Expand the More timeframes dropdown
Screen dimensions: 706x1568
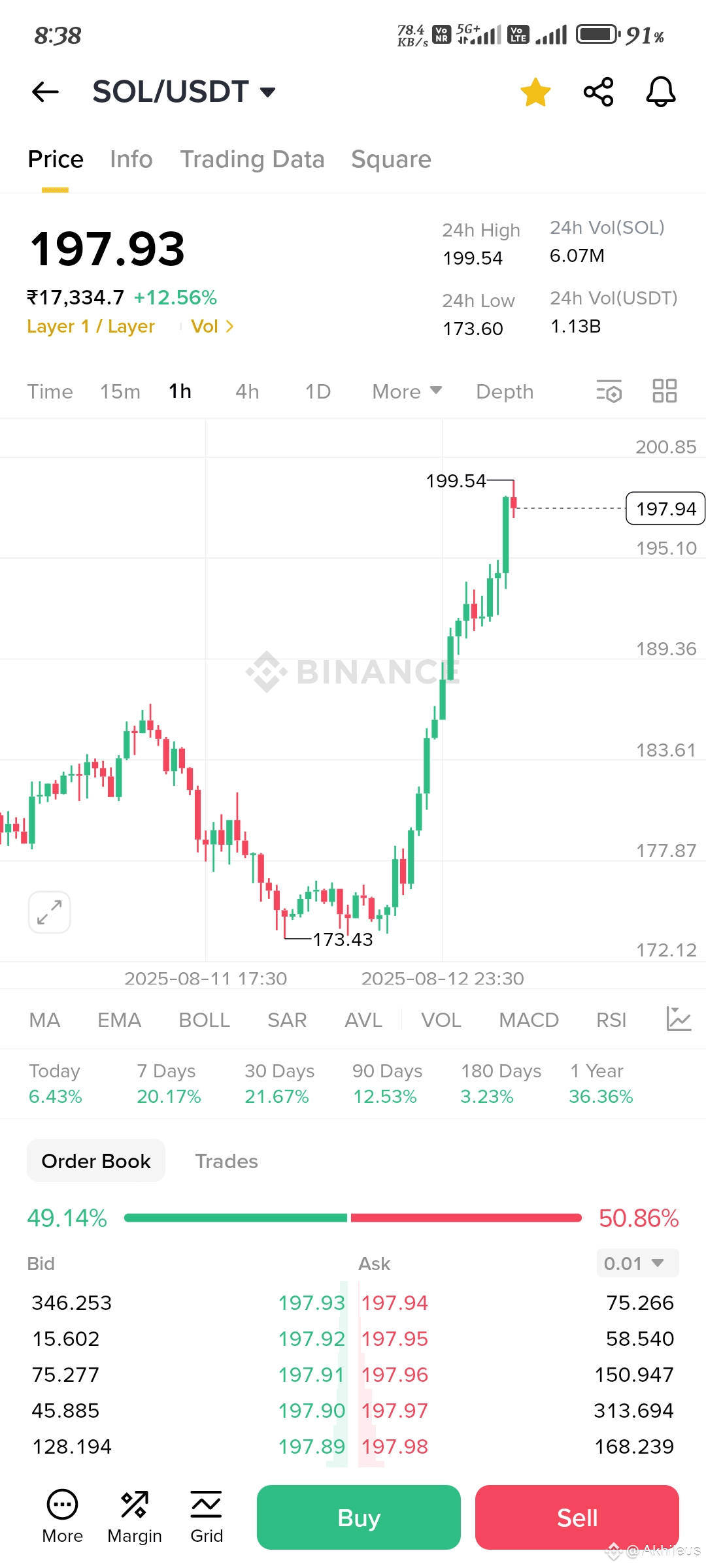[x=407, y=391]
